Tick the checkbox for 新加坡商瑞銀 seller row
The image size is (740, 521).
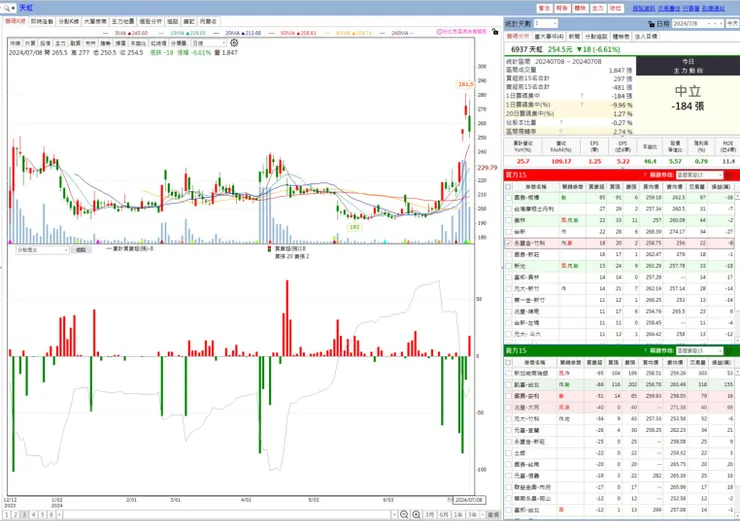pyautogui.click(x=508, y=373)
